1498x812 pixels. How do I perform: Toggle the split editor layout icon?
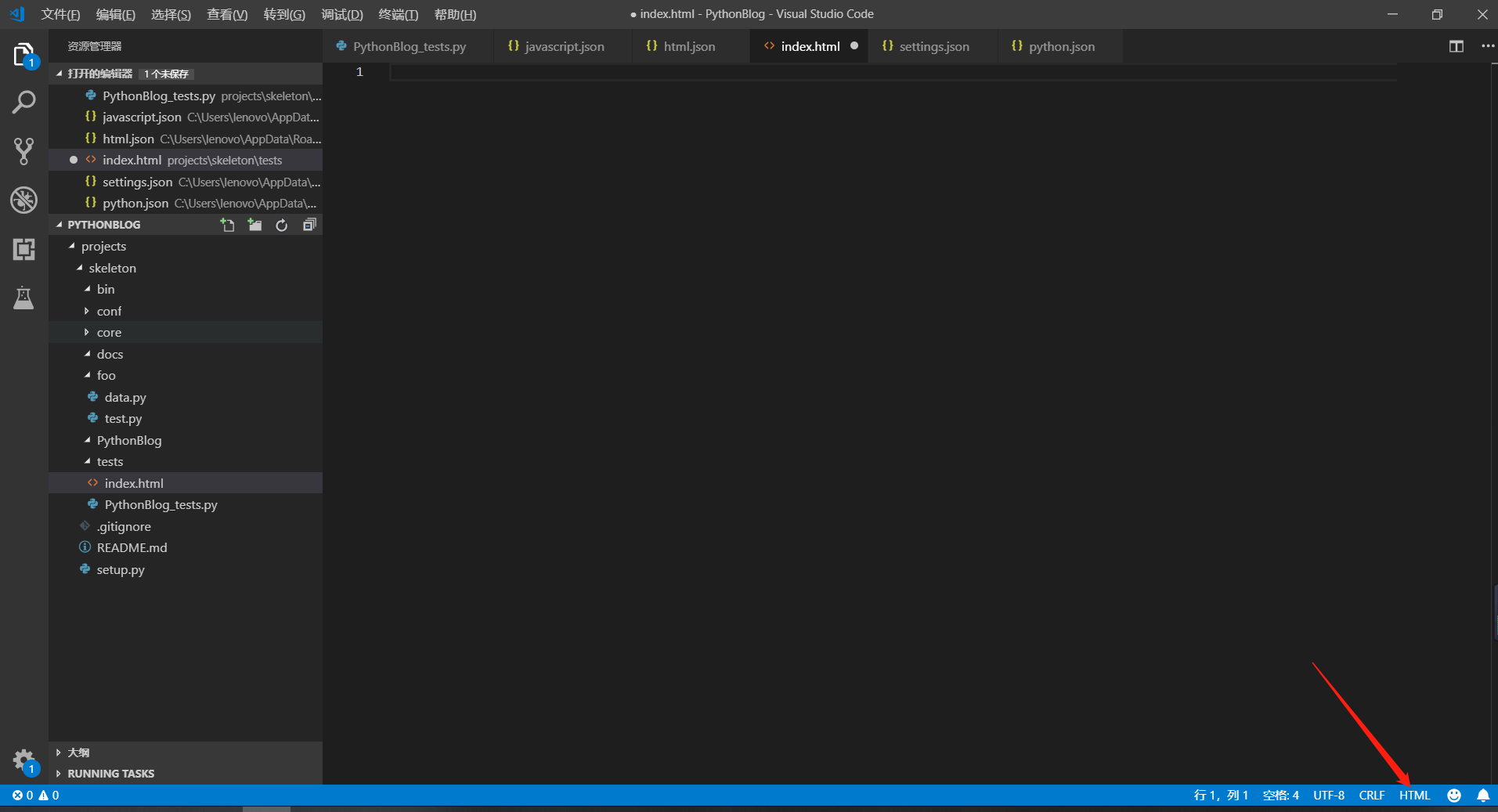pyautogui.click(x=1456, y=45)
